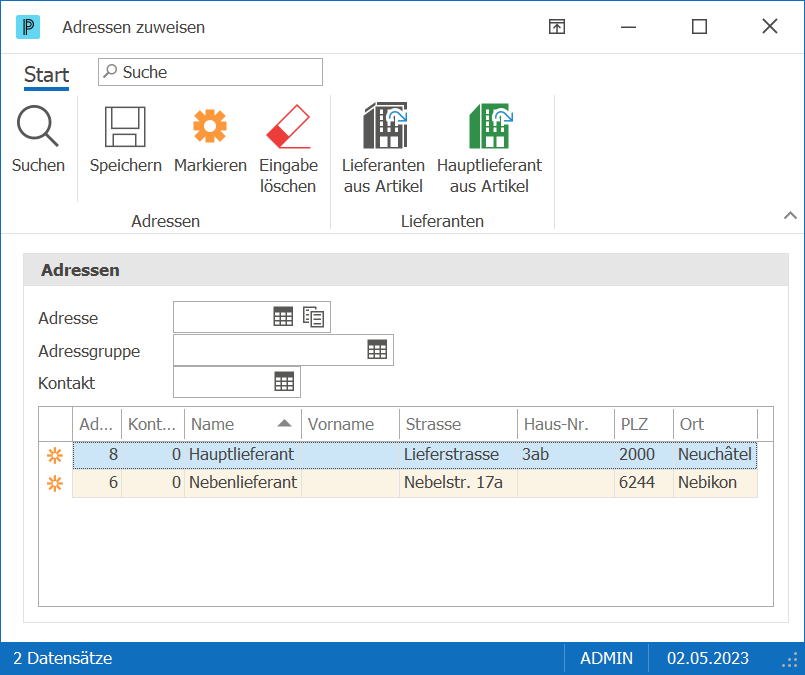Select the Nebenlieferant name cell
This screenshot has width=805, height=675.
tap(243, 483)
